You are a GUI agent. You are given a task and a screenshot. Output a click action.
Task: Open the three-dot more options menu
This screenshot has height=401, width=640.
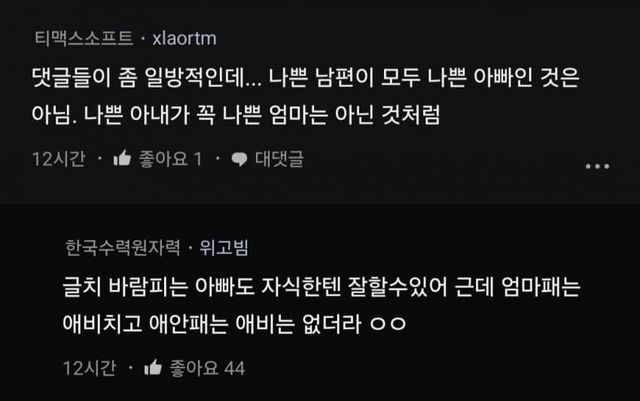point(597,166)
